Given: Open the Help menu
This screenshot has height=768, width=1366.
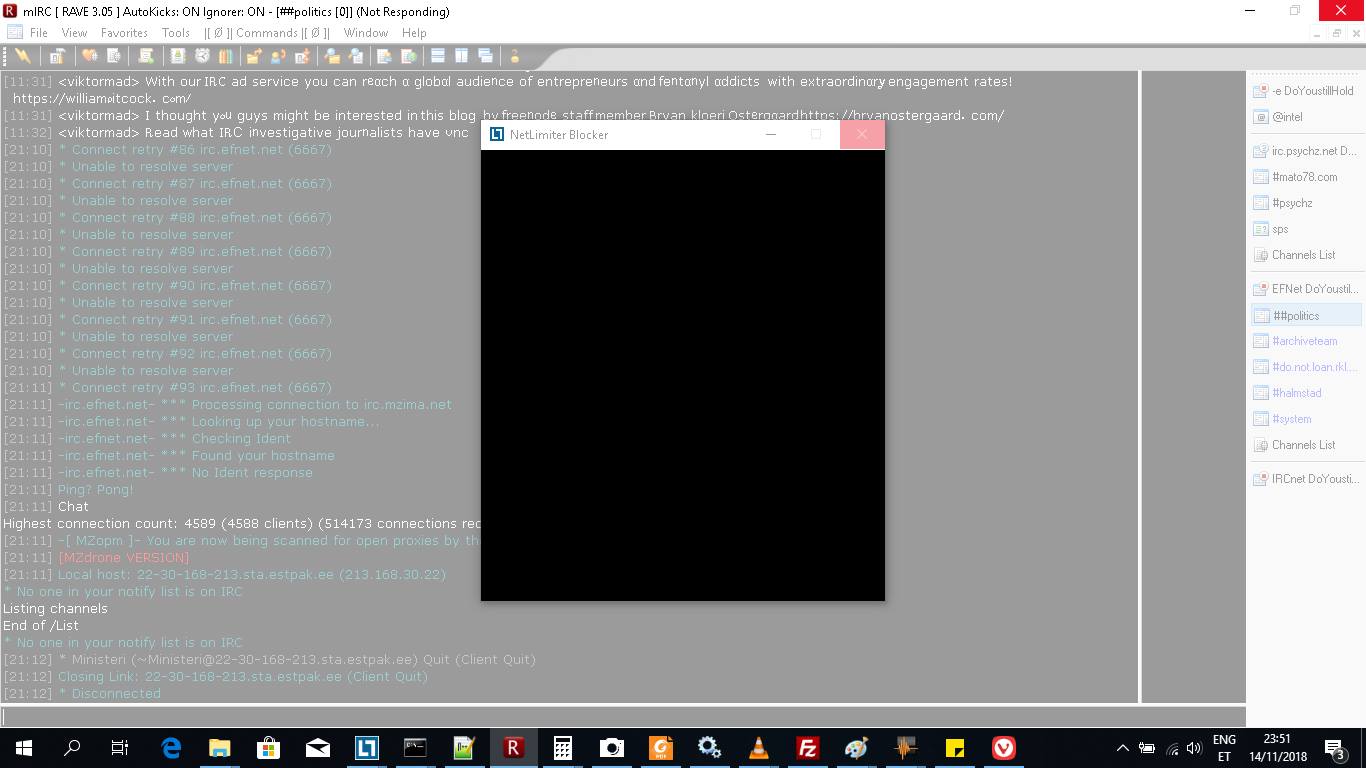Looking at the screenshot, I should (414, 33).
